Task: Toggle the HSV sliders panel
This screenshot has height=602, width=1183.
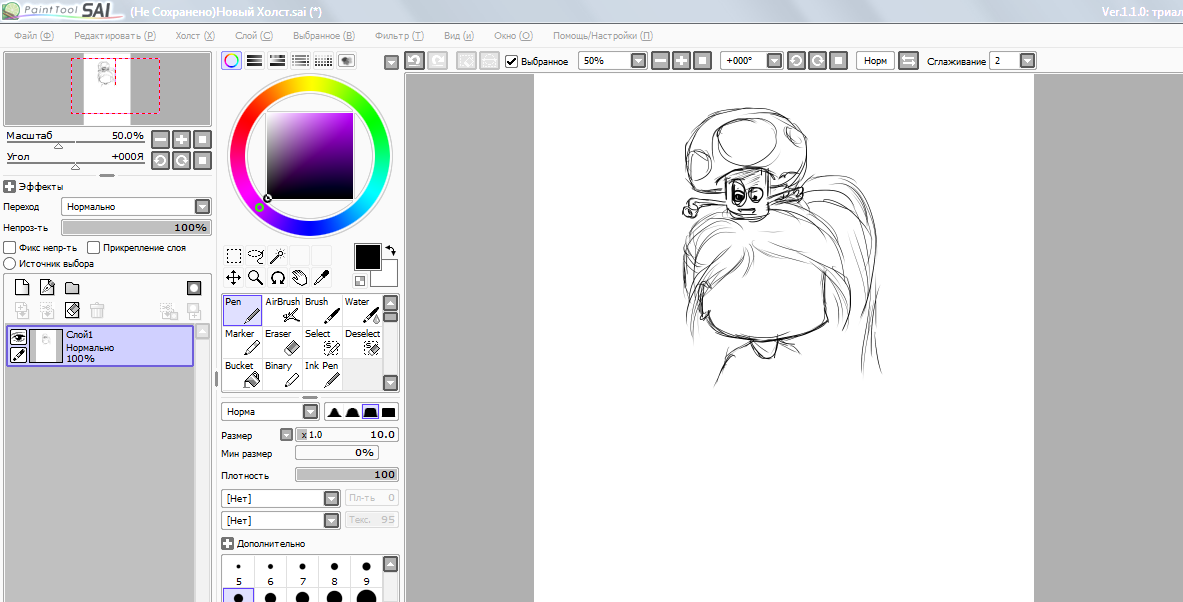Action: 277,61
